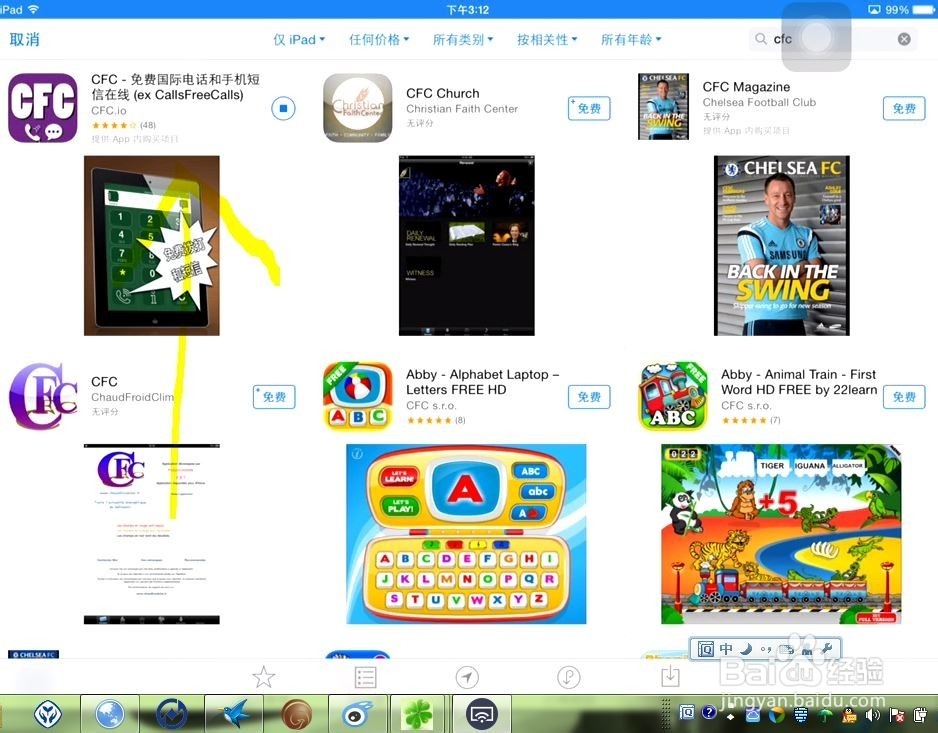This screenshot has height=733, width=938.
Task: Click the cfc search input field
Action: coord(832,39)
